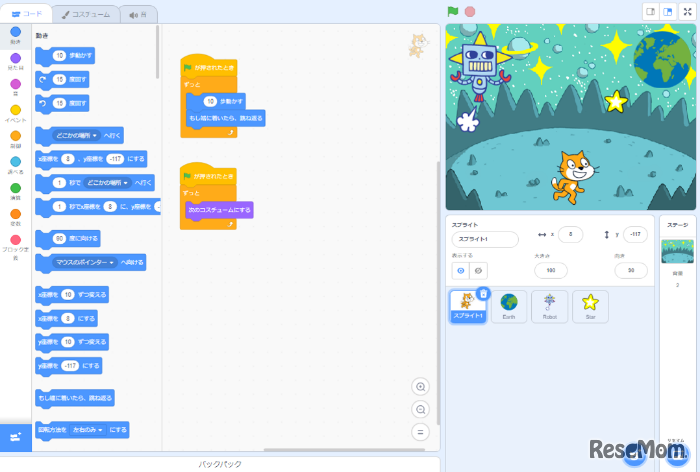Click the robot on the stage
700x472 pixels.
[x=480, y=67]
